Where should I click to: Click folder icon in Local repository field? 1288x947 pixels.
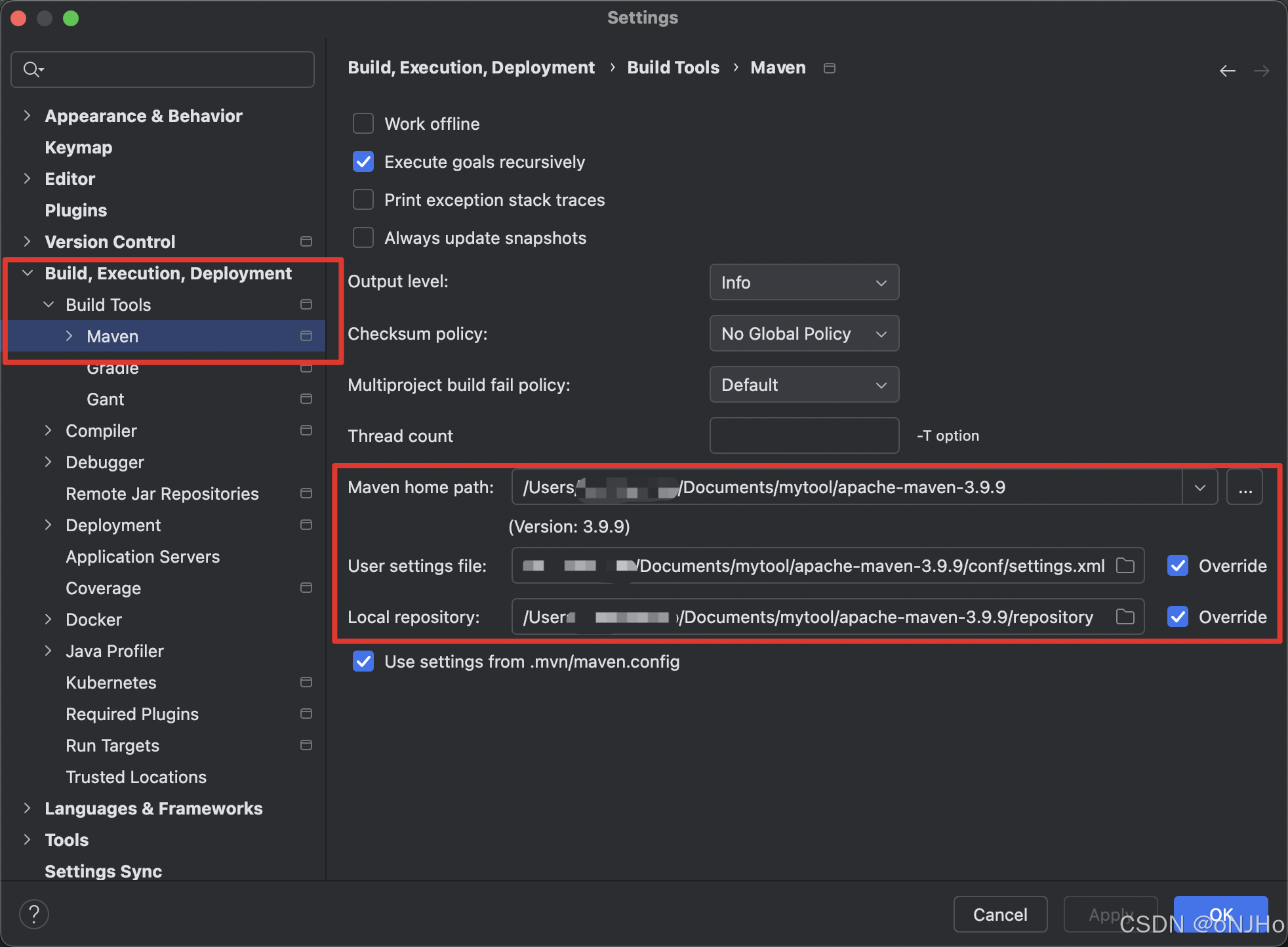1125,616
